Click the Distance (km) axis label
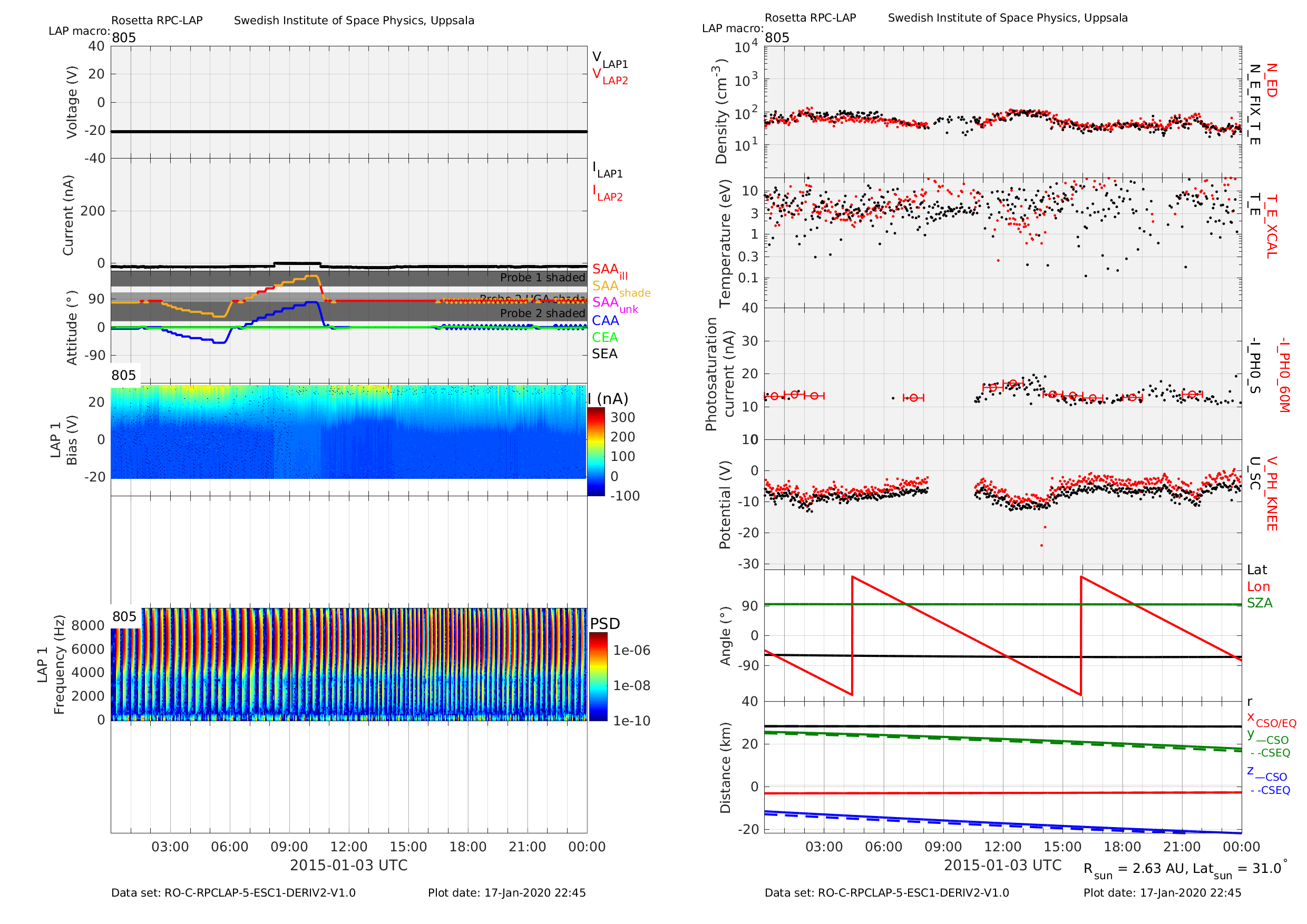The image size is (1307, 924). (725, 768)
